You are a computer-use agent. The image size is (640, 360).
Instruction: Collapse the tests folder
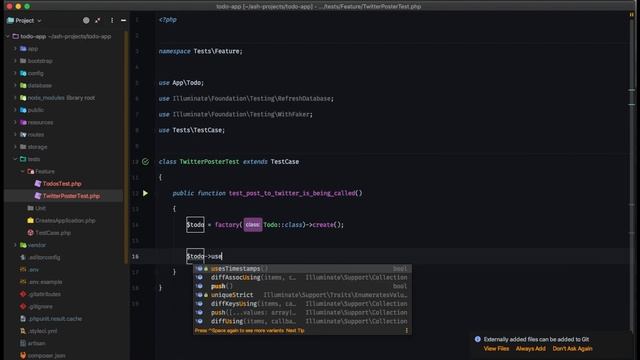[16, 159]
